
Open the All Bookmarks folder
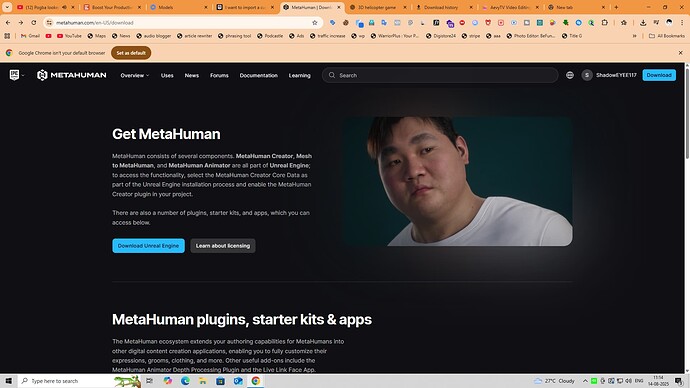pyautogui.click(x=667, y=36)
